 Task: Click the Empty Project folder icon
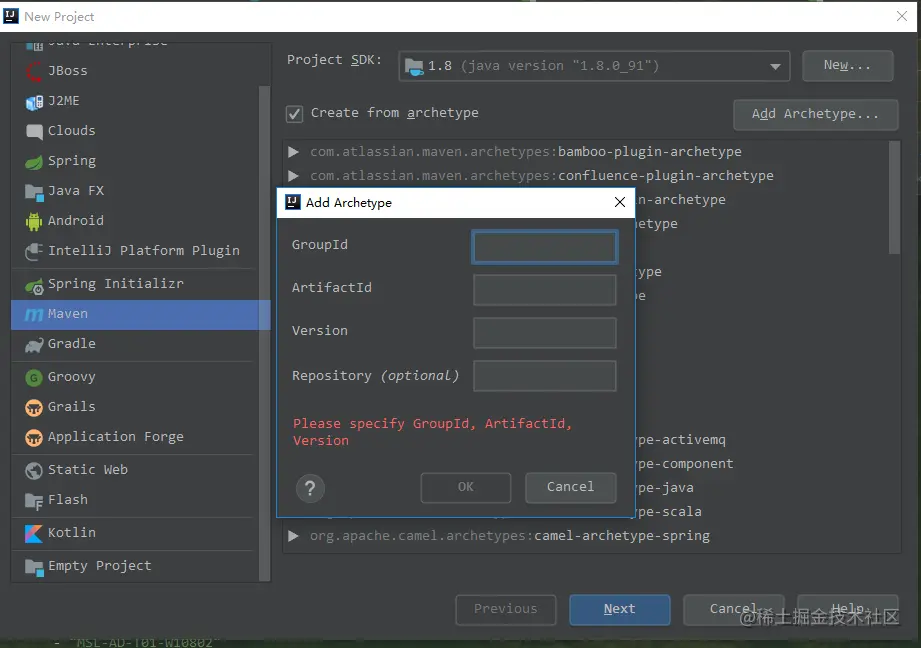(34, 568)
